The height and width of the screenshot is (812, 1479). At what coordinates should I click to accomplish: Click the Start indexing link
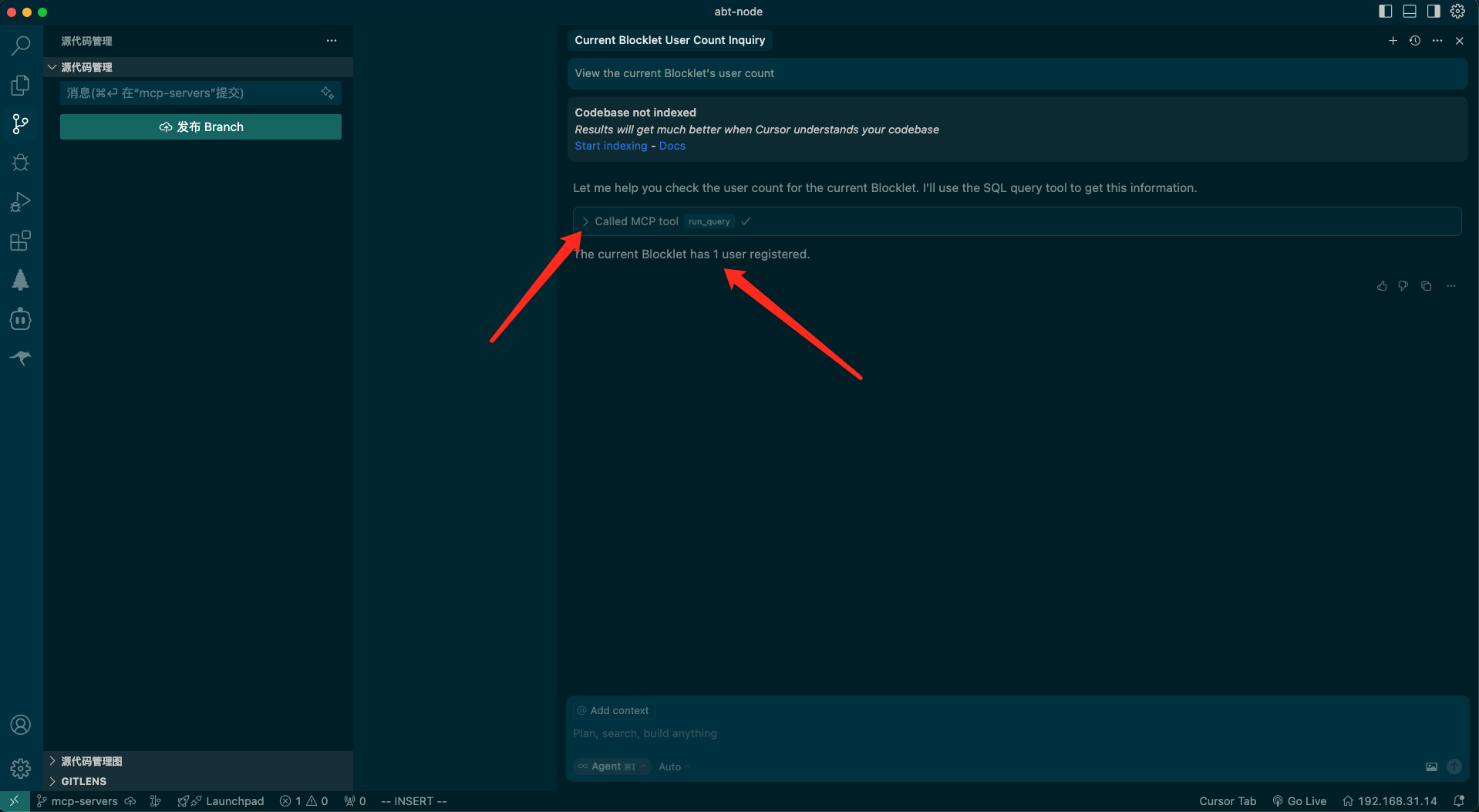coord(611,146)
